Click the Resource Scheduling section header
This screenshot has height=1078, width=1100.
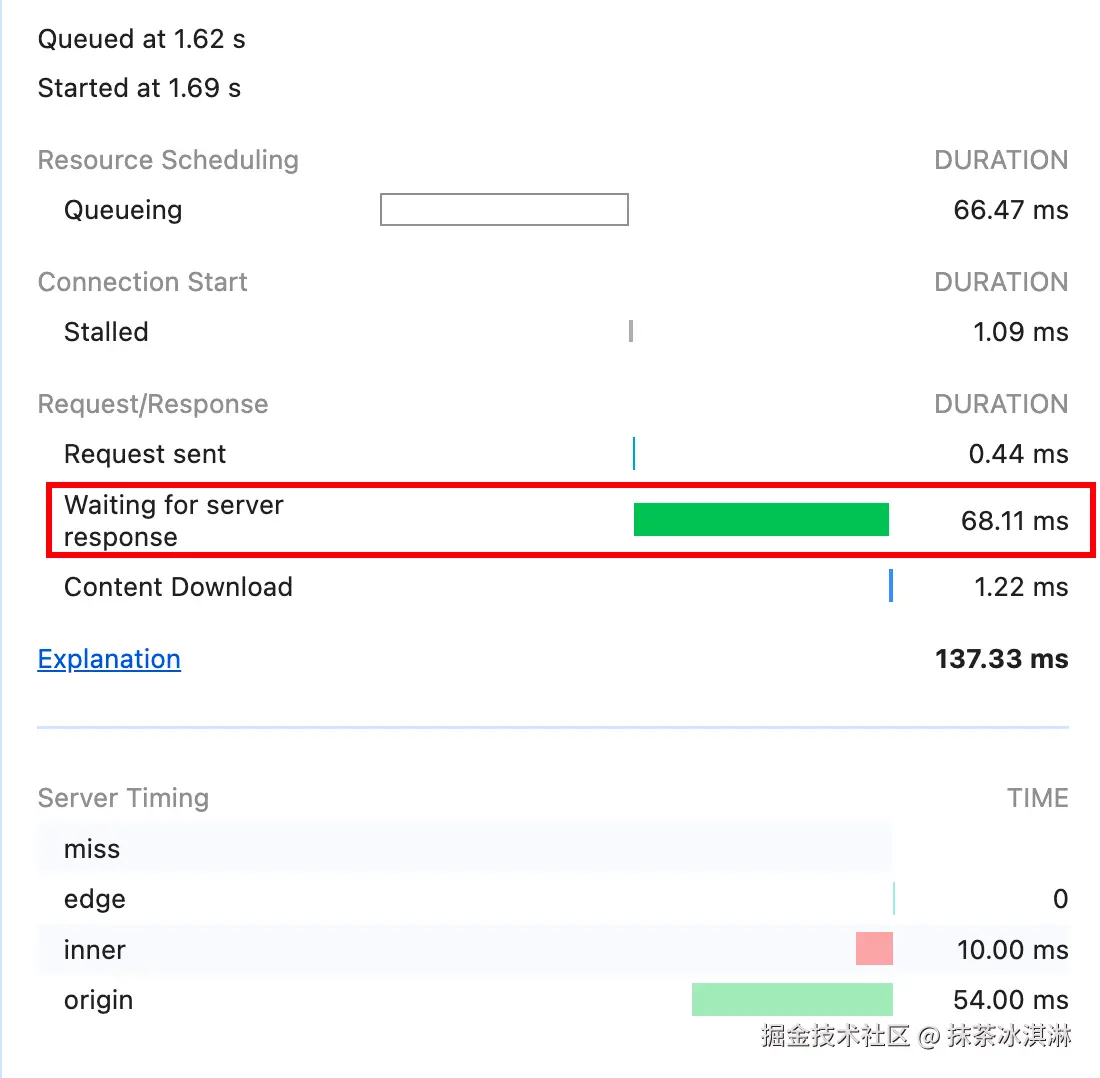coord(168,160)
